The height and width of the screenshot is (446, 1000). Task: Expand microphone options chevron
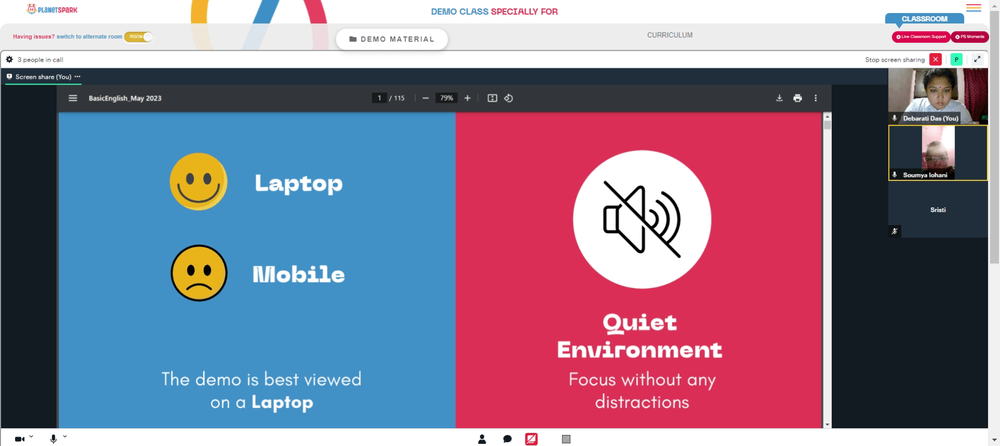[x=65, y=436]
